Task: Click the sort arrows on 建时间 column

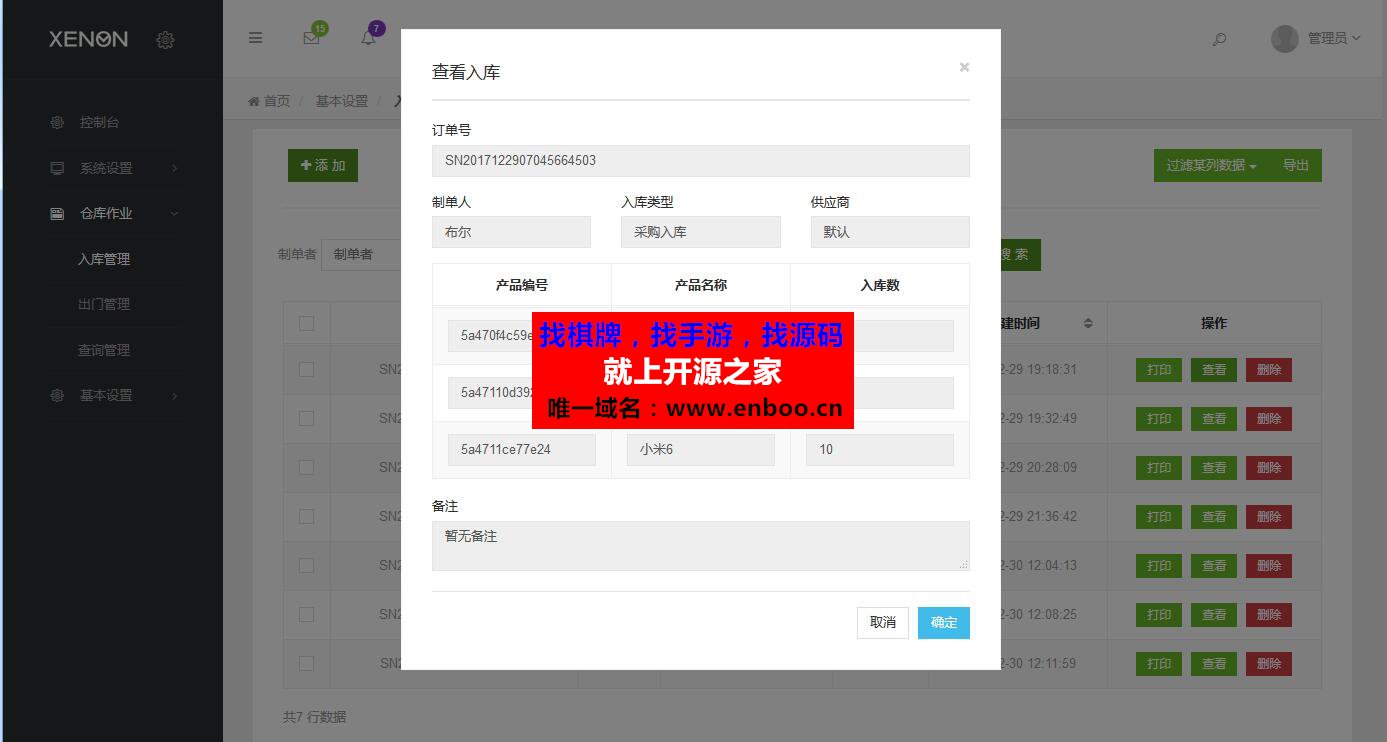Action: (1088, 323)
